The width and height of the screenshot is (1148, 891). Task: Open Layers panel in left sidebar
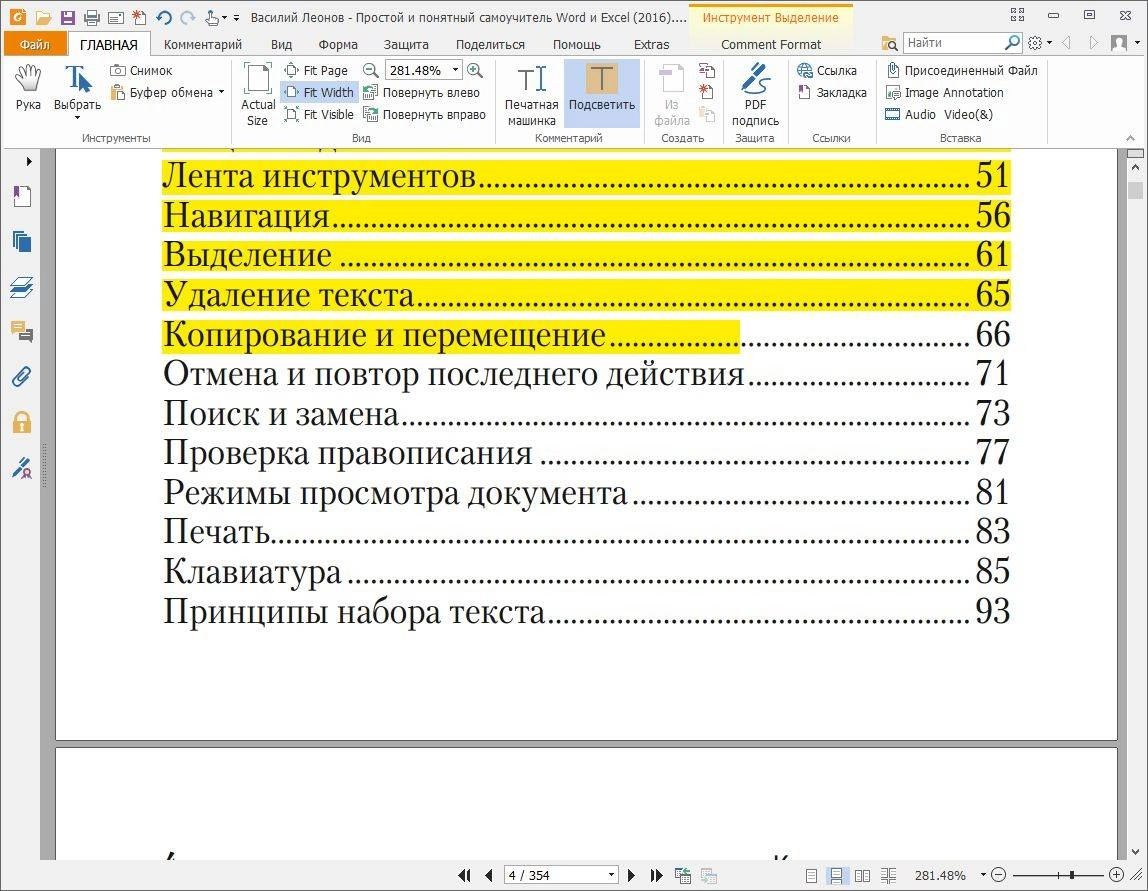click(22, 287)
